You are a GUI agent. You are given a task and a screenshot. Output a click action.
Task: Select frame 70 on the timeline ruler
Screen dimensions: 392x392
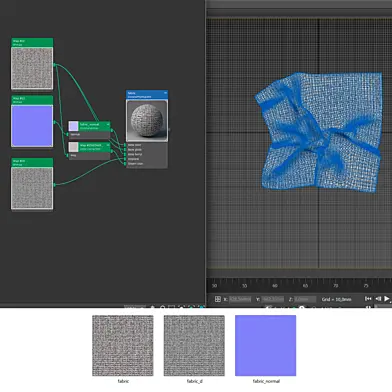pos(336,286)
